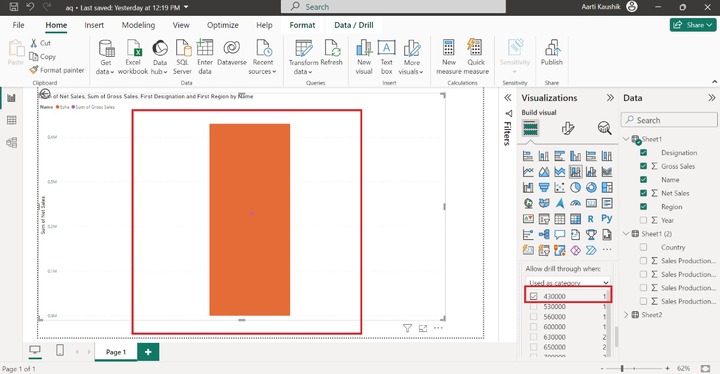Switch to the View ribbon tab
Image resolution: width=720 pixels, height=374 pixels.
(181, 25)
